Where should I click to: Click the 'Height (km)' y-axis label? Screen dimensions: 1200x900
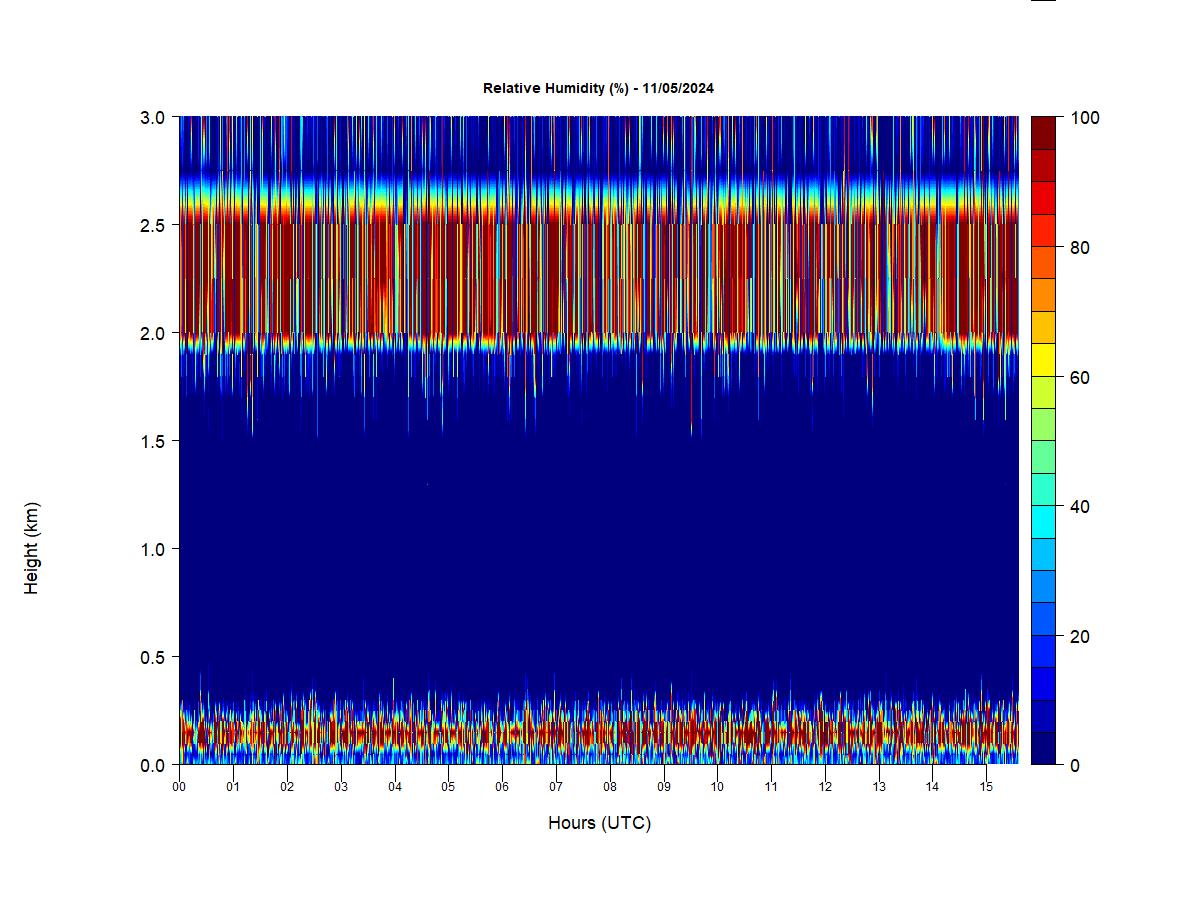[32, 549]
